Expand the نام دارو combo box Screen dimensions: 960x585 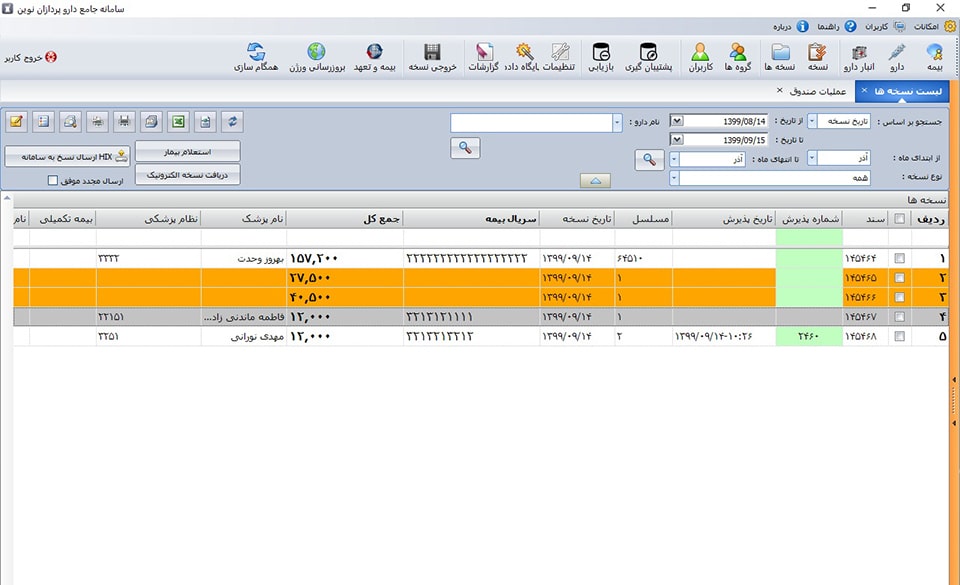point(616,122)
